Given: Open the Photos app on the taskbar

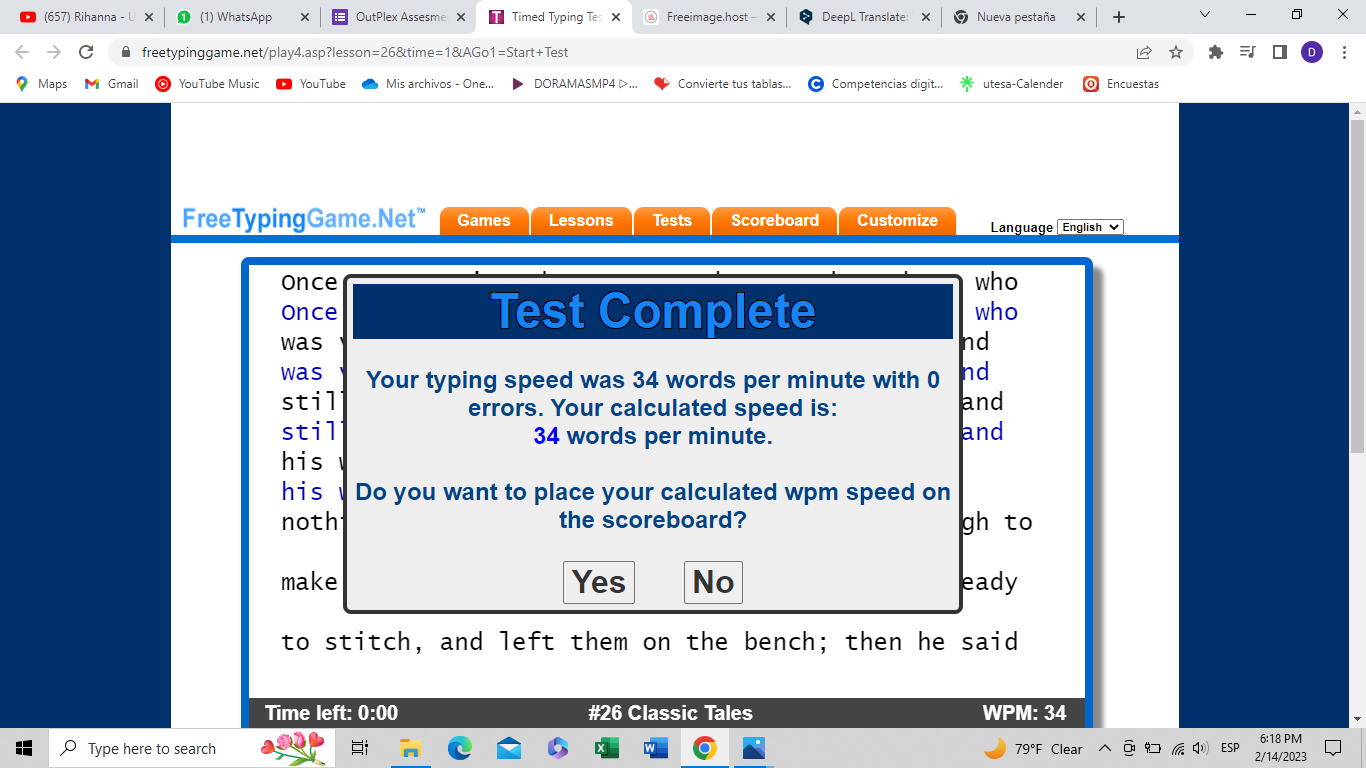Looking at the screenshot, I should (x=753, y=748).
